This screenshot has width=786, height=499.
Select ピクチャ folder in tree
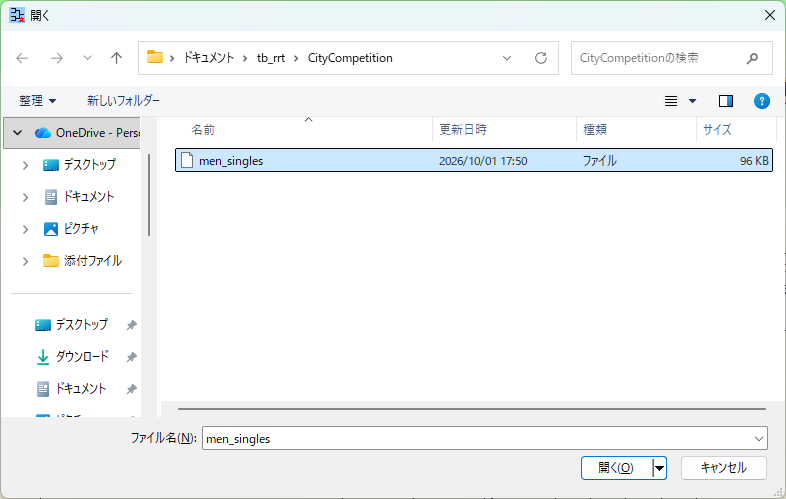pyautogui.click(x=71, y=229)
